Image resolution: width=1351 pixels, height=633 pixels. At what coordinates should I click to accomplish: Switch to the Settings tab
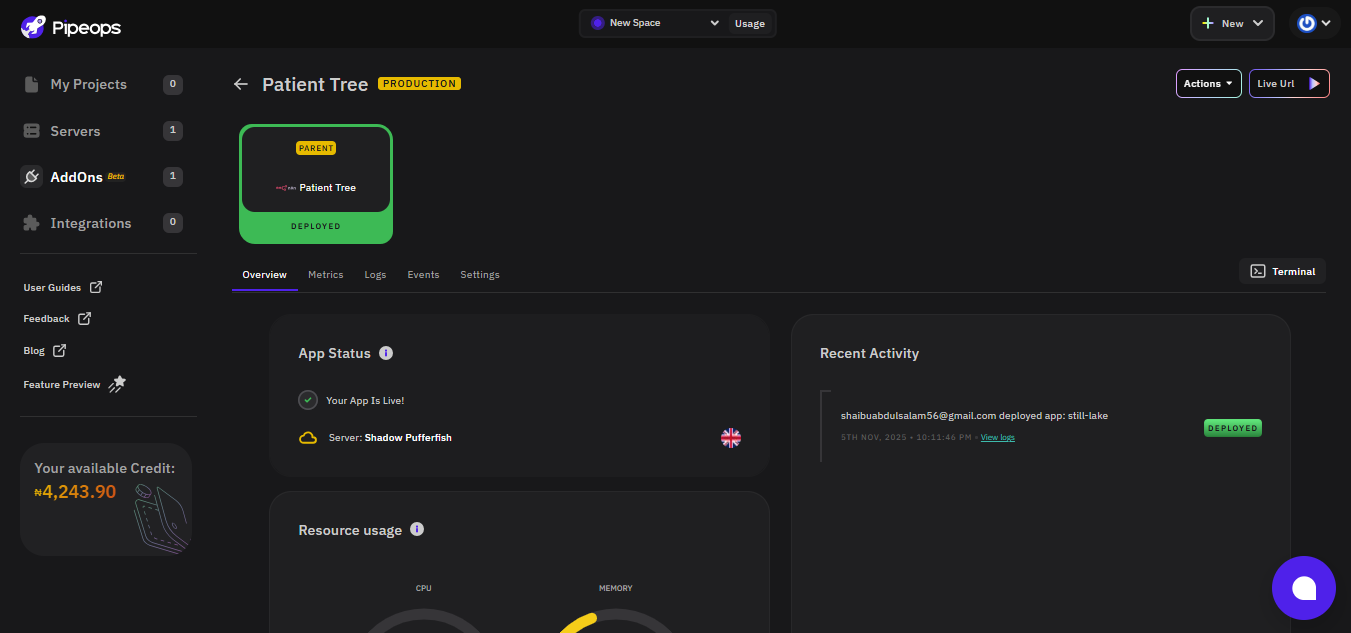tap(480, 275)
